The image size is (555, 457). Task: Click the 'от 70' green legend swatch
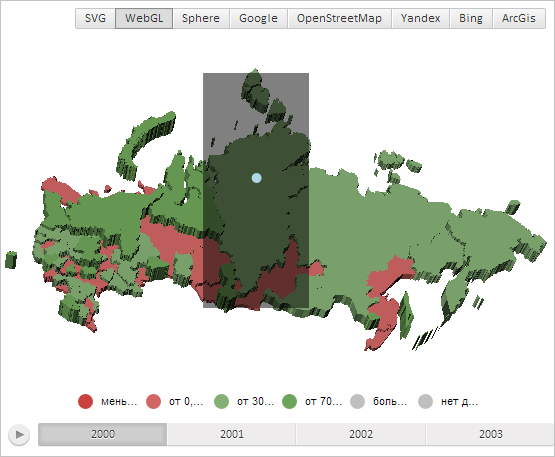coord(290,401)
